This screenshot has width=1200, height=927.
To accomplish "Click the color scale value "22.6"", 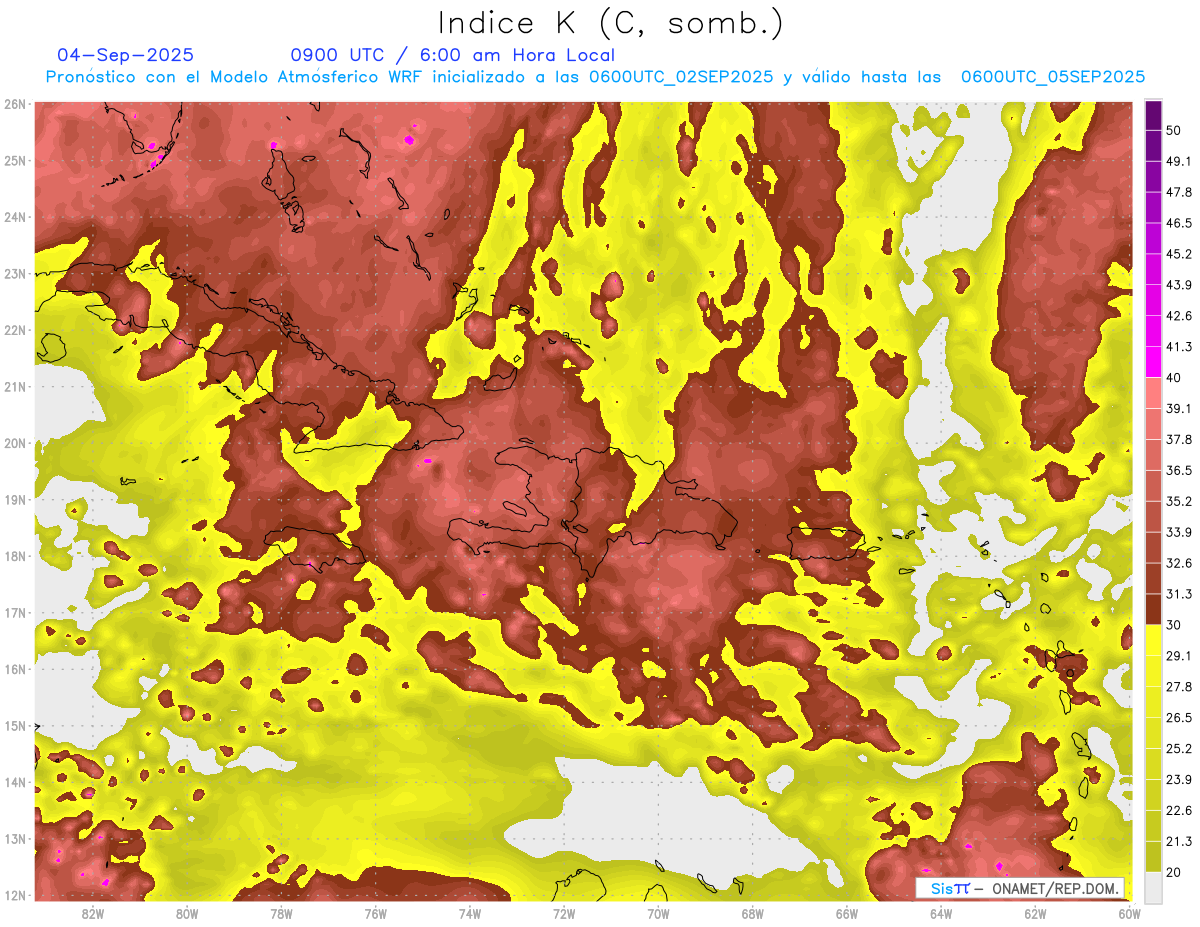I will [x=1179, y=810].
